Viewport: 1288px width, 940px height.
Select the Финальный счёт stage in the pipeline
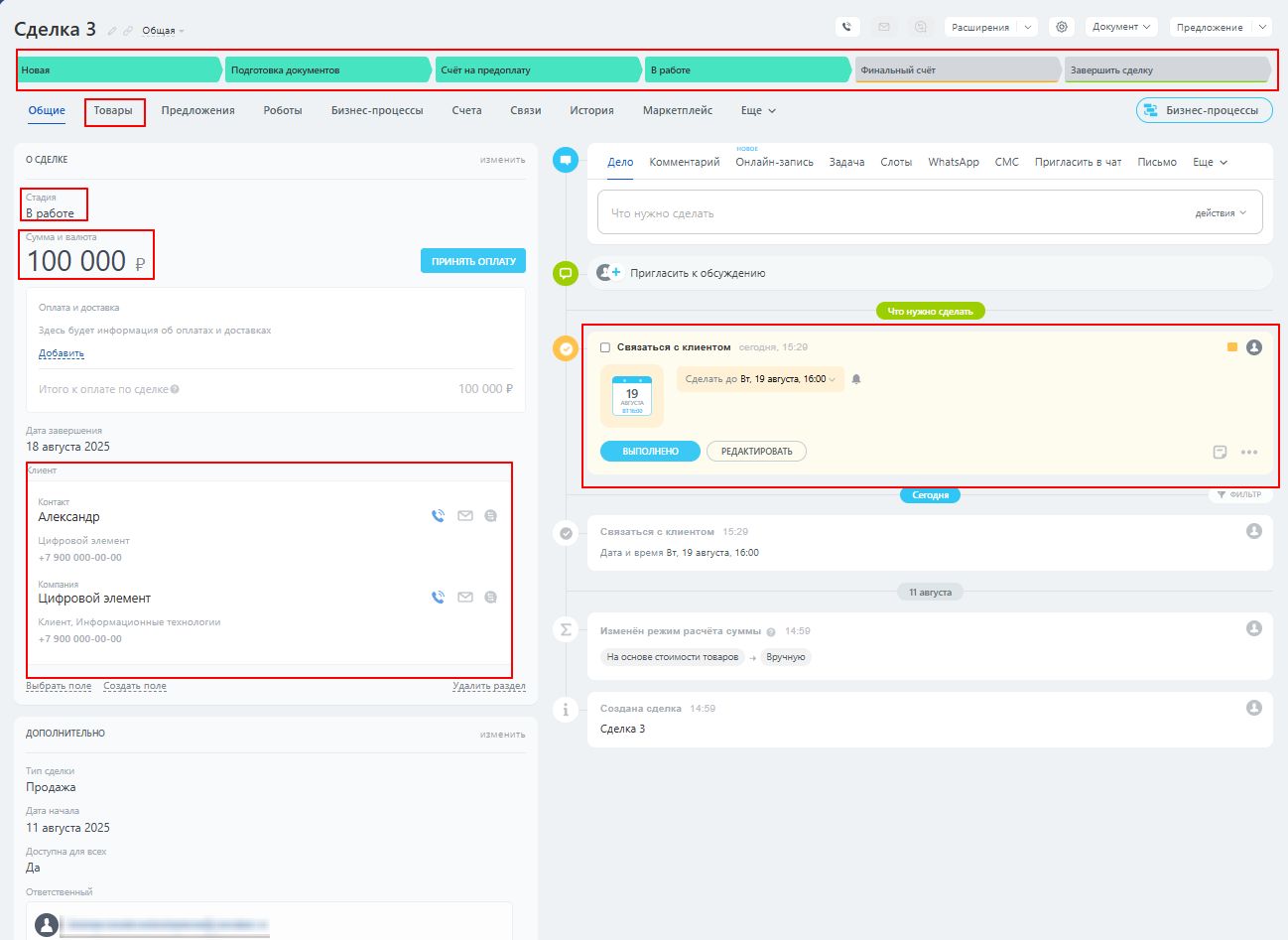957,70
